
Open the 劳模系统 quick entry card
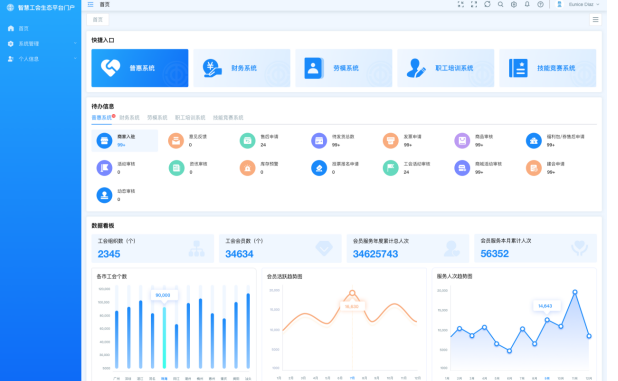click(344, 68)
